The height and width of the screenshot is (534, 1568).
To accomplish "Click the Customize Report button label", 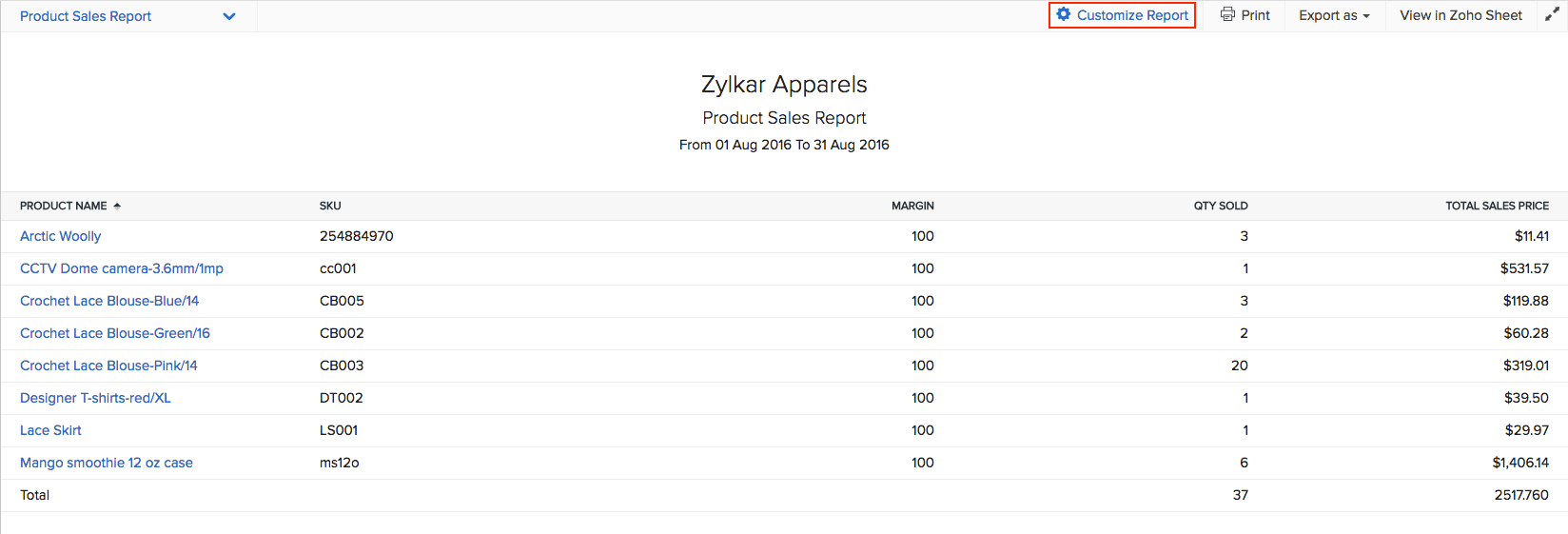I will click(1132, 15).
